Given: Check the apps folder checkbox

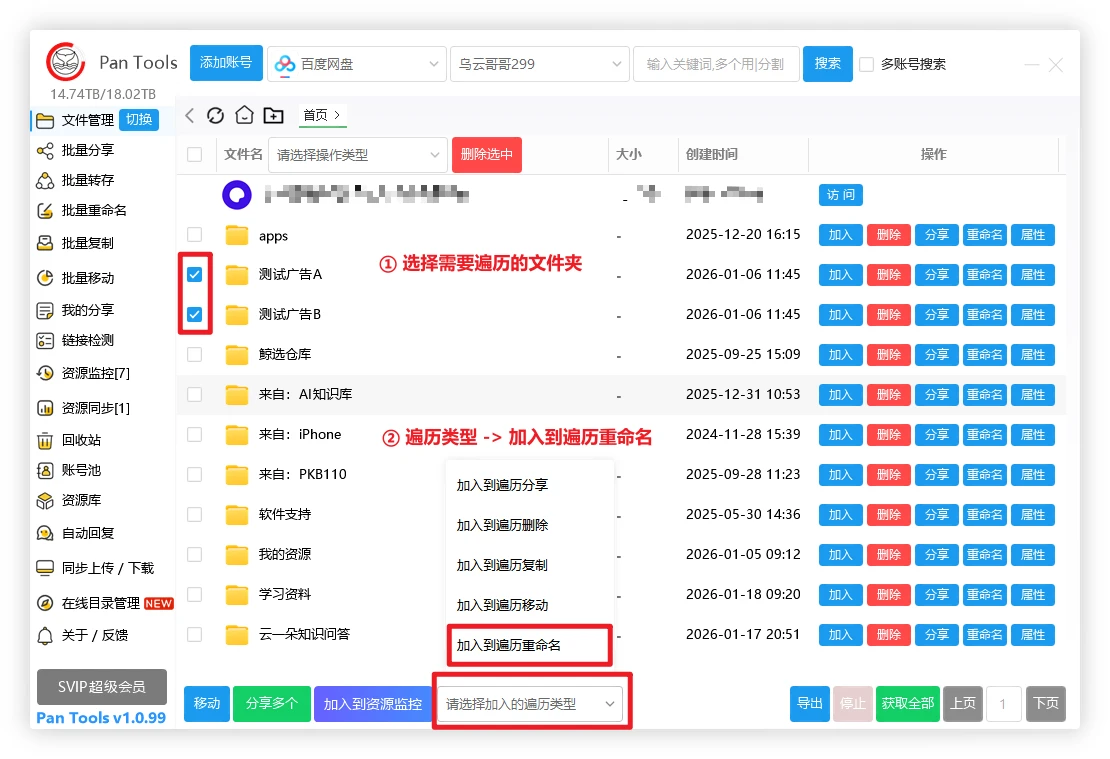Looking at the screenshot, I should [x=195, y=235].
